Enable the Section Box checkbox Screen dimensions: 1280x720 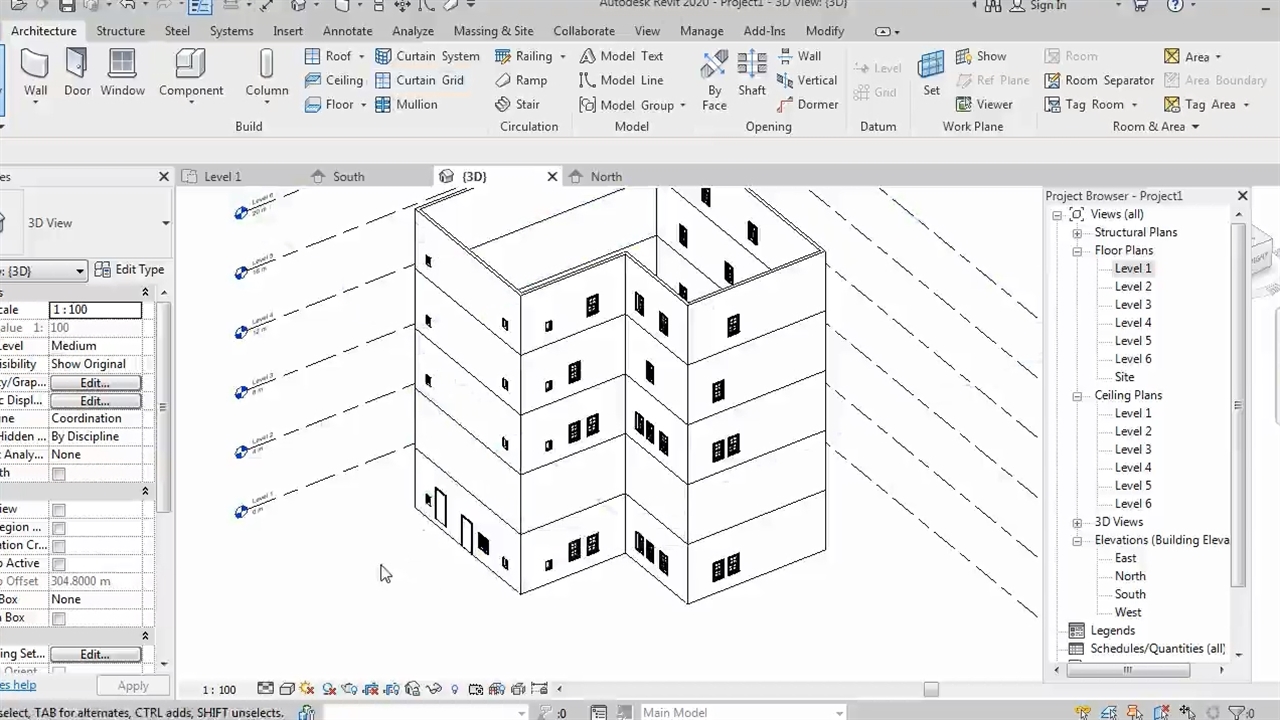(x=59, y=618)
